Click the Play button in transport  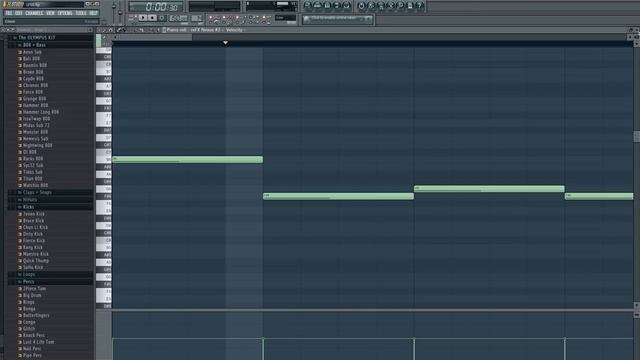[x=142, y=18]
